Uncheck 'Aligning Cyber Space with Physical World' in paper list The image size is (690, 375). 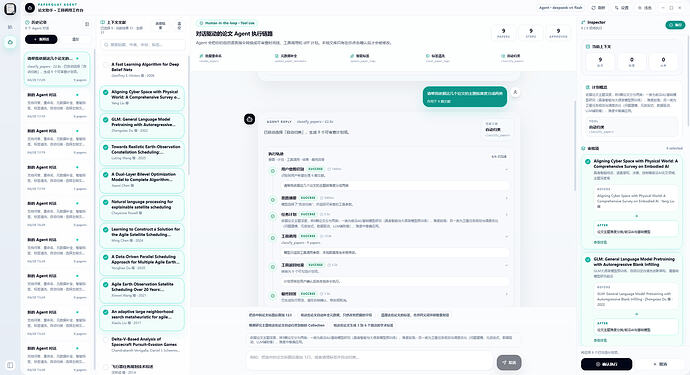(106, 92)
